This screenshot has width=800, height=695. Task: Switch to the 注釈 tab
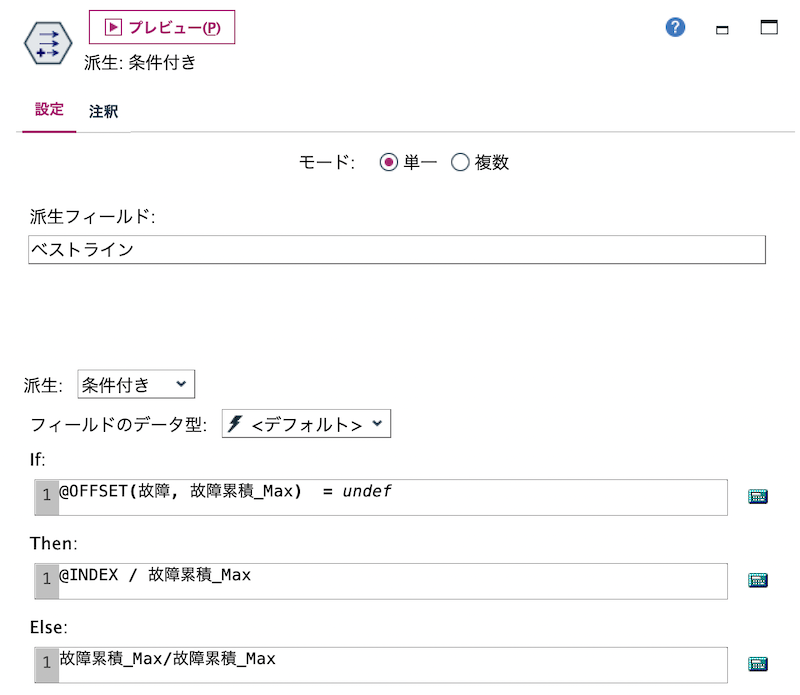(x=103, y=111)
